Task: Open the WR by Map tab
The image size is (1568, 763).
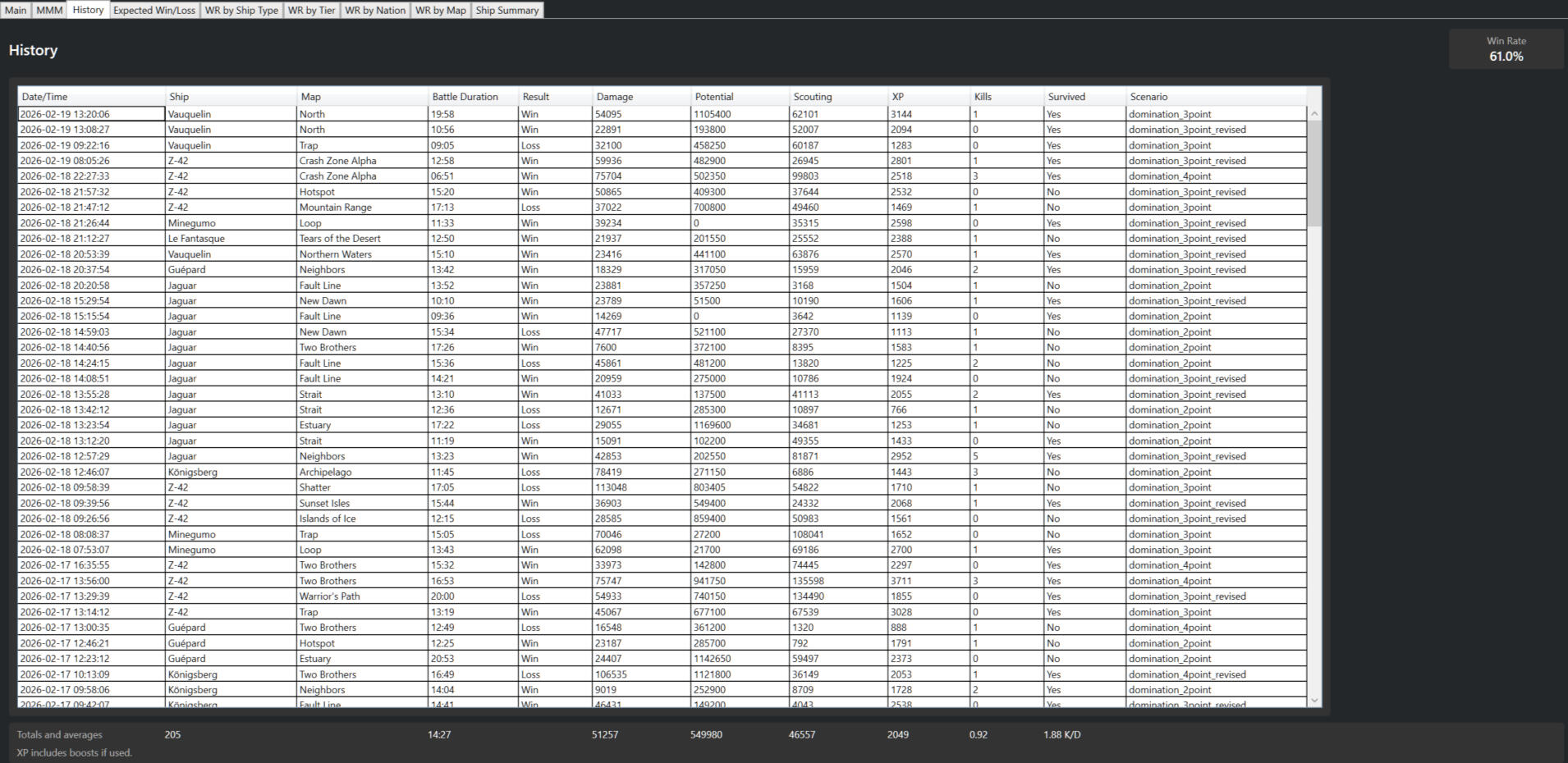Action: click(x=440, y=10)
